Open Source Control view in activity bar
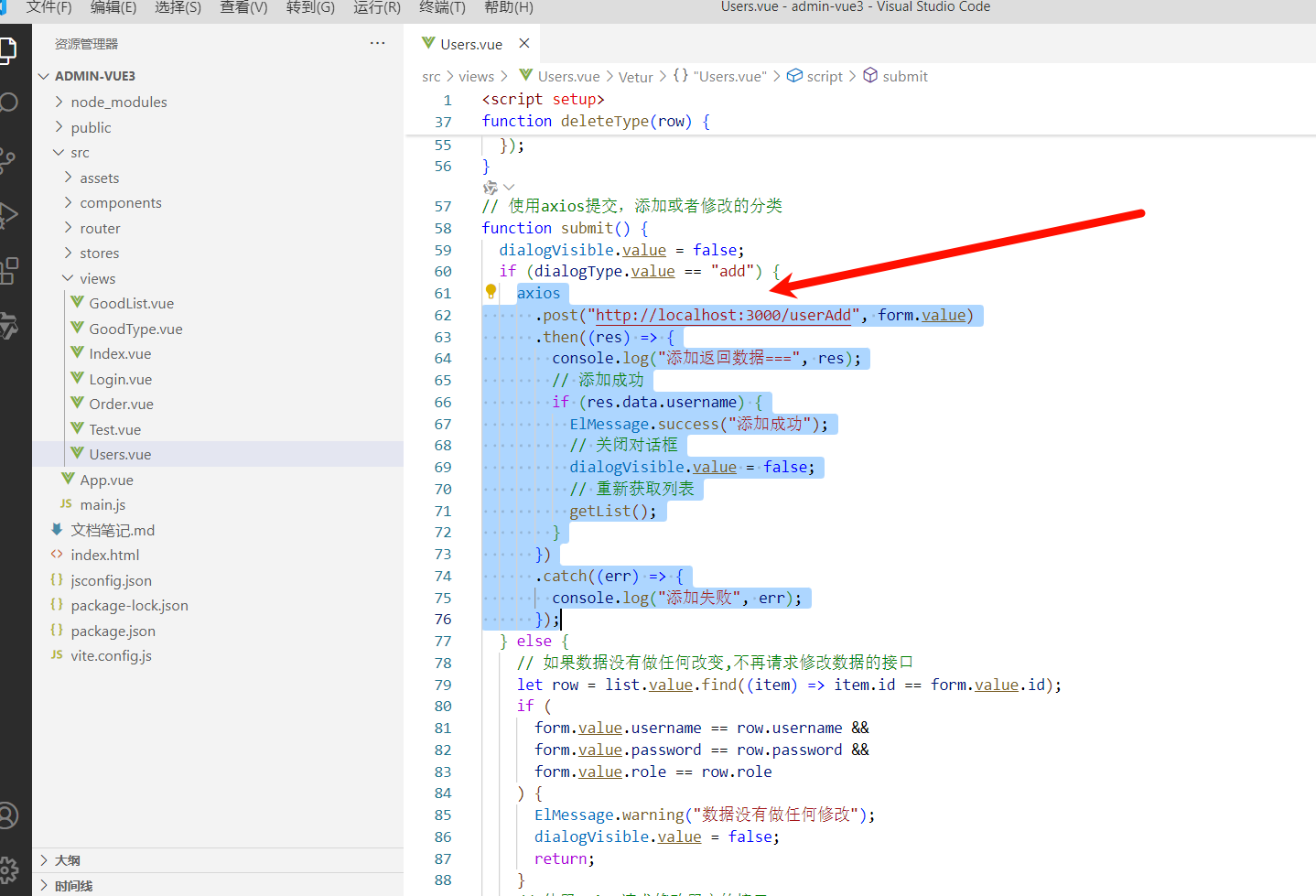Screen dimensions: 1316x896 point(7,161)
